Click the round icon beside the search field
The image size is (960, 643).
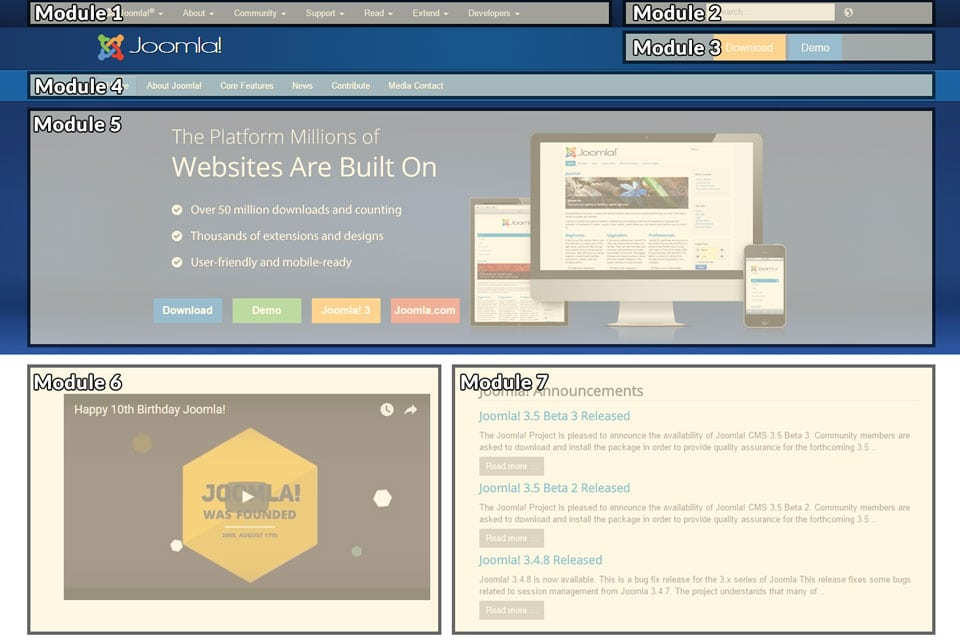(x=848, y=12)
